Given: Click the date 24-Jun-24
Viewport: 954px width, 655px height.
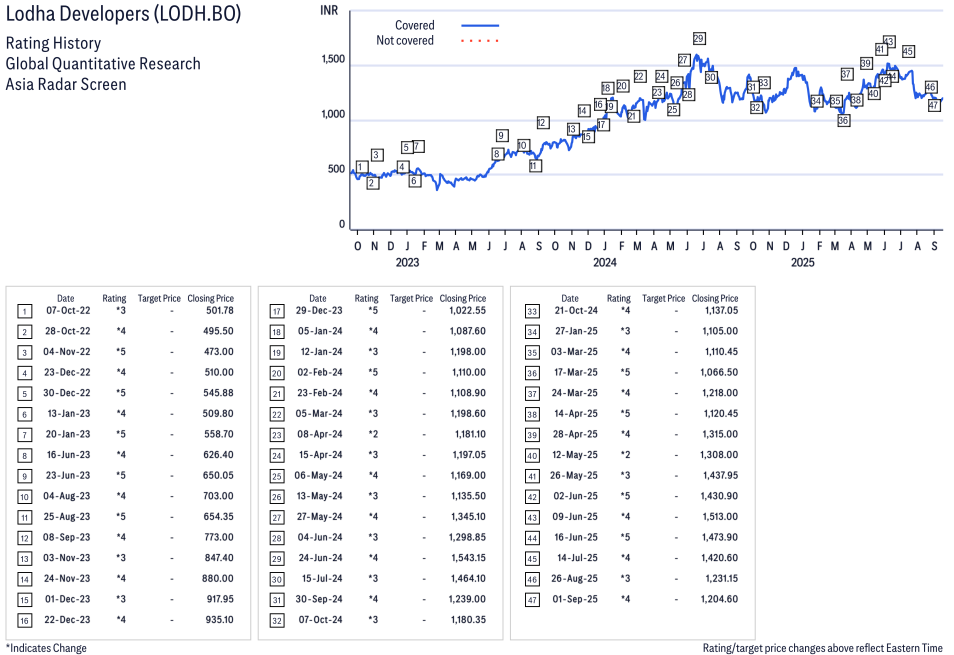Looking at the screenshot, I should (x=320, y=558).
